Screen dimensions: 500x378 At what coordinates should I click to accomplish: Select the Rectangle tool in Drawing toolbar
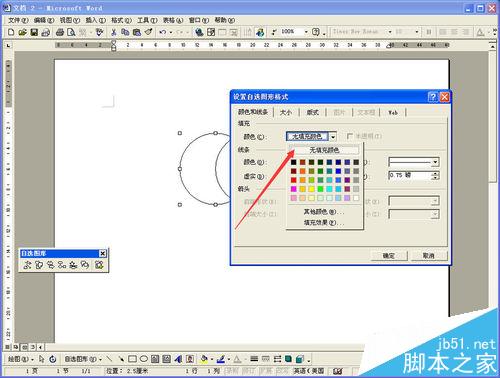[x=132, y=359]
